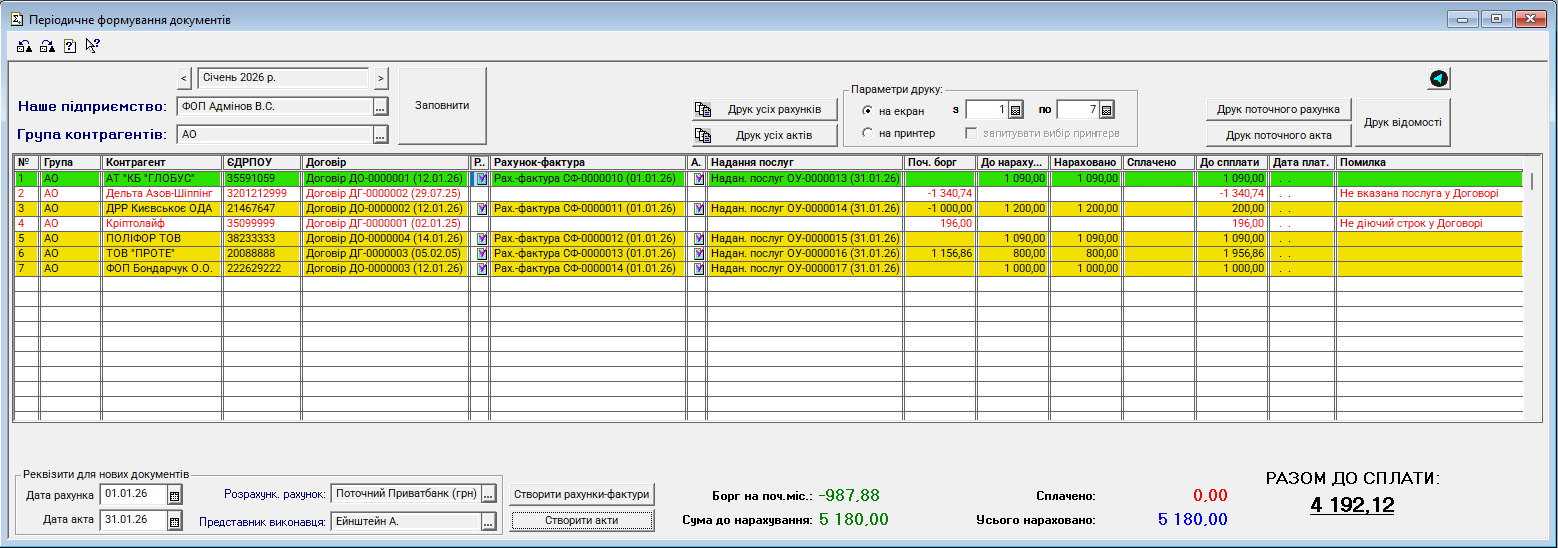
Task: Open calculator icon beside the 'по' field
Action: click(1106, 110)
